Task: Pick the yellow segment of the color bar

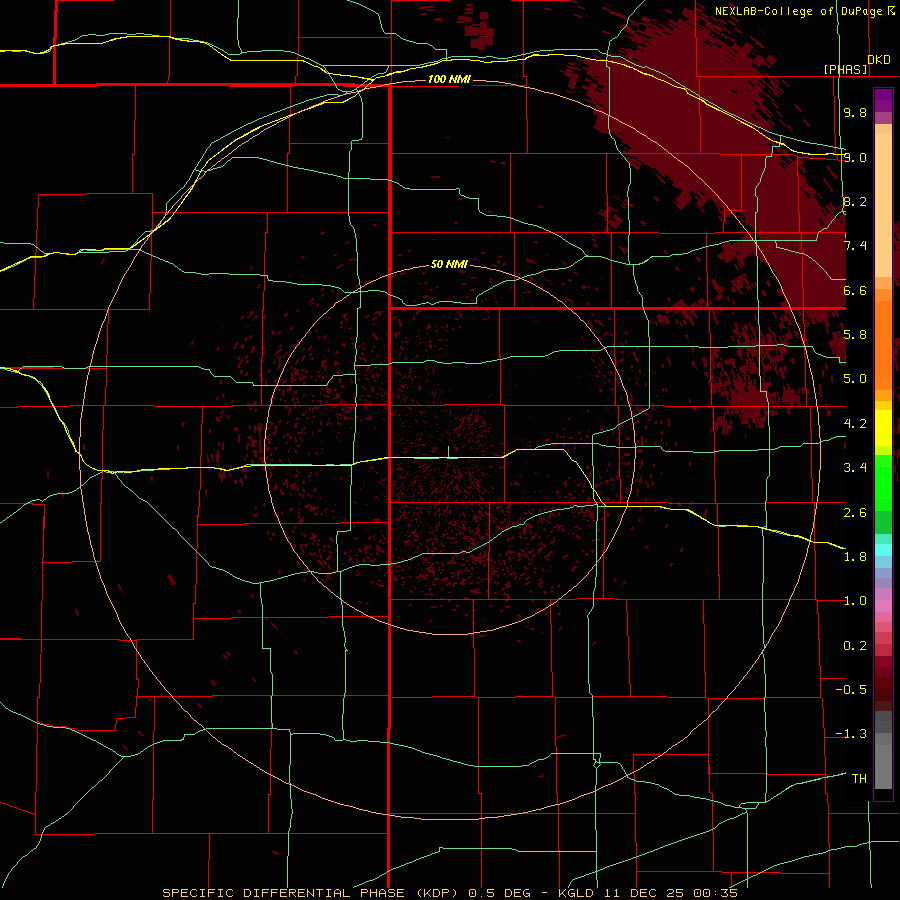Action: [x=883, y=428]
